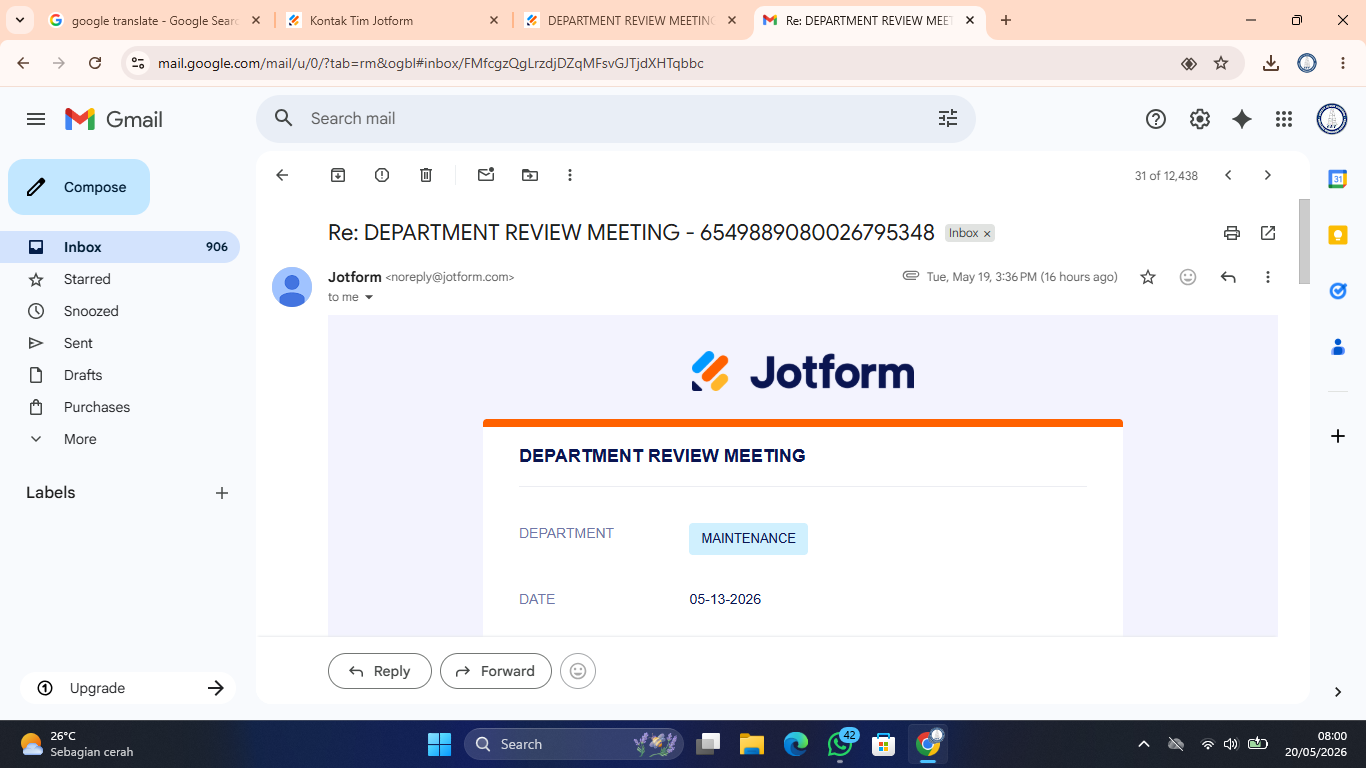Open a new browser tab
This screenshot has height=768, width=1366.
click(x=1006, y=20)
